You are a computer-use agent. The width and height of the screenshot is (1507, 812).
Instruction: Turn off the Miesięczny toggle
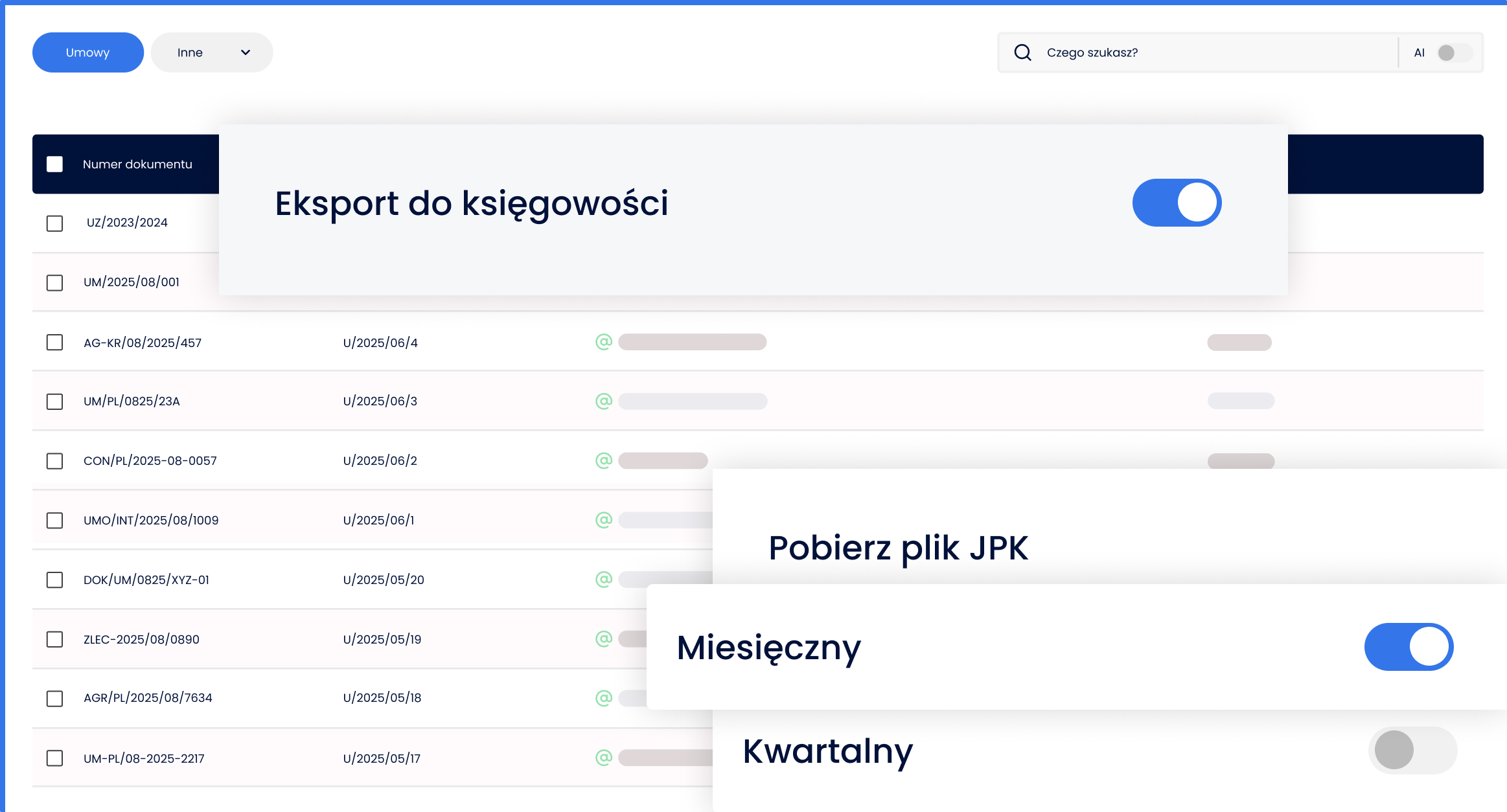[1409, 647]
